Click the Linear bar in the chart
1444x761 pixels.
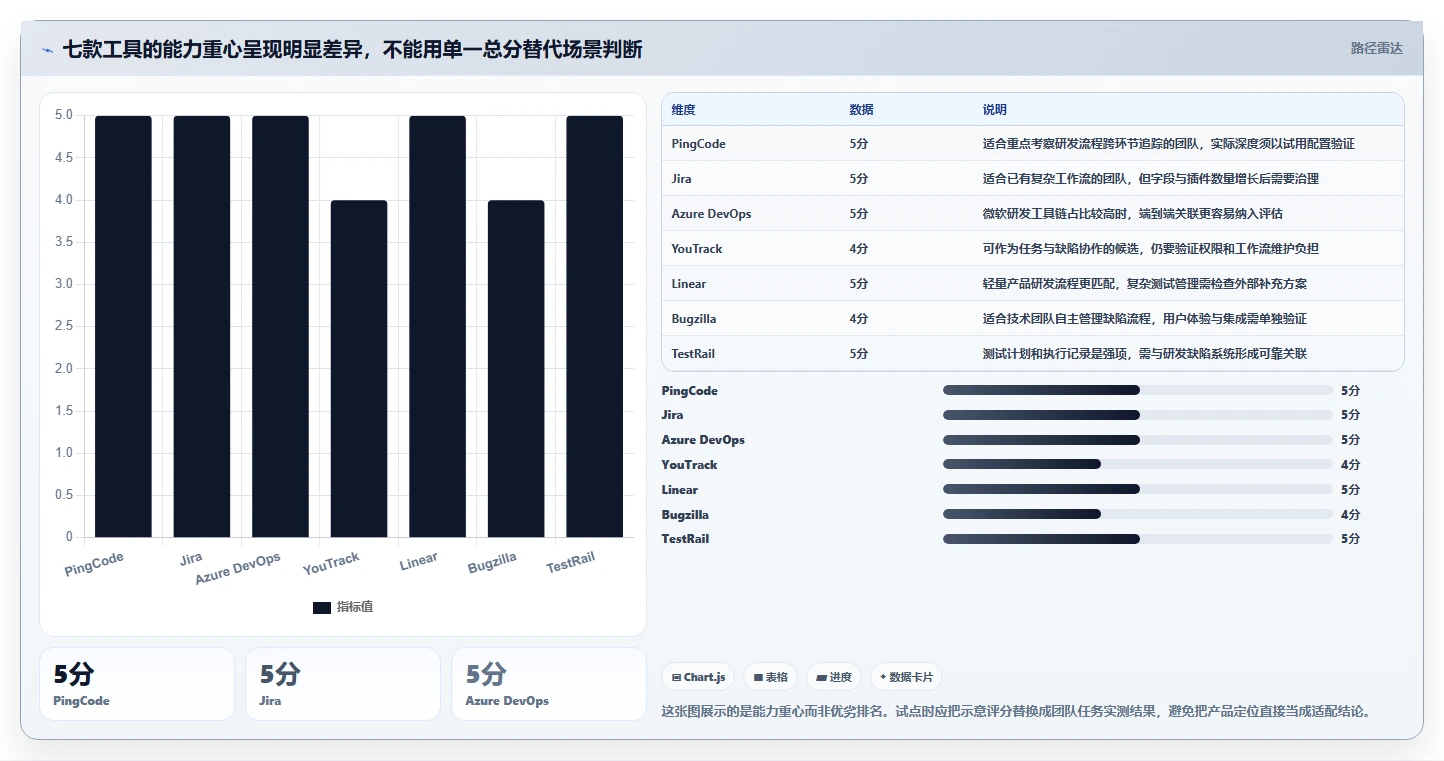437,327
